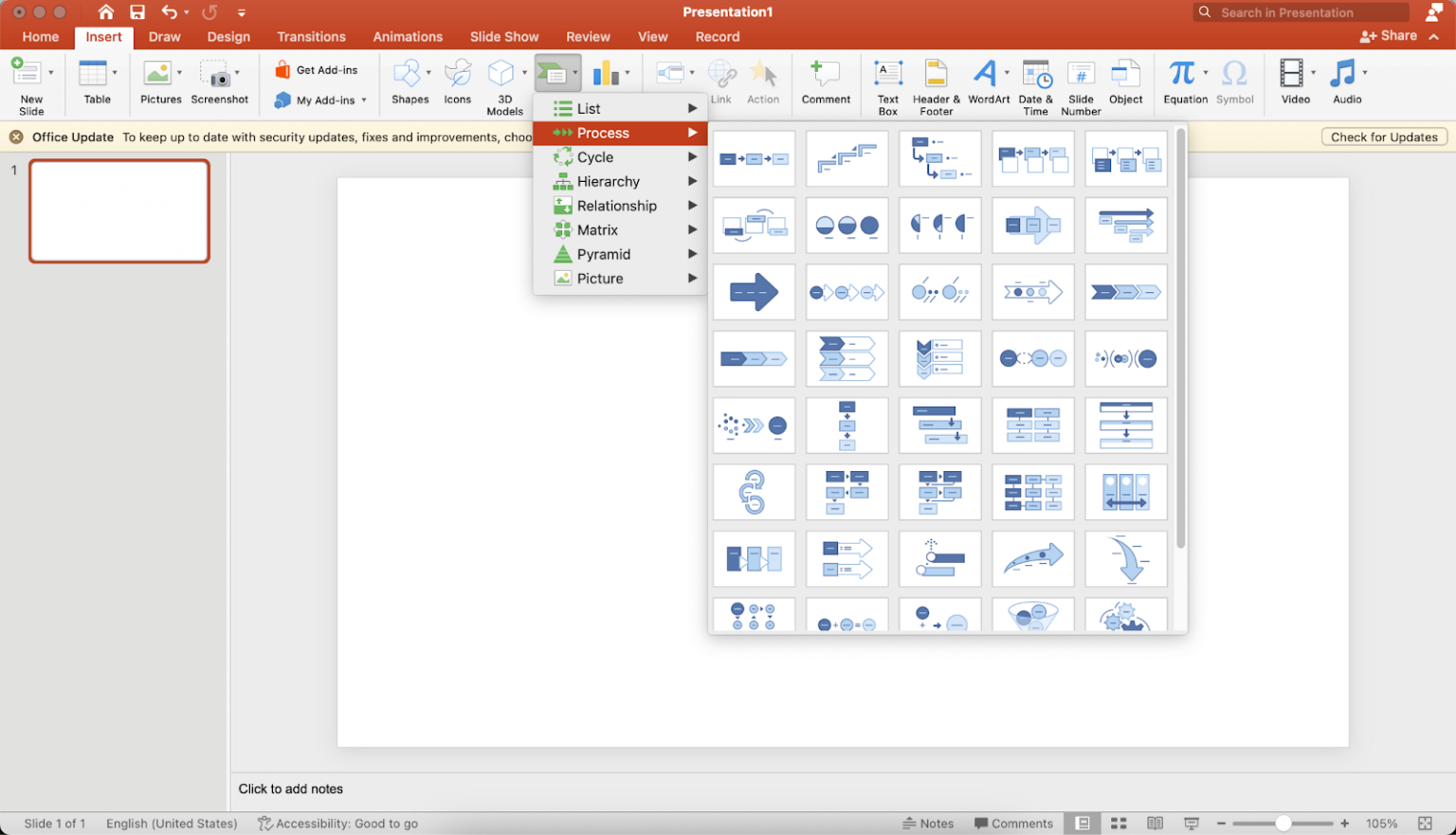
Task: Adjust the zoom slider
Action: (x=1283, y=823)
